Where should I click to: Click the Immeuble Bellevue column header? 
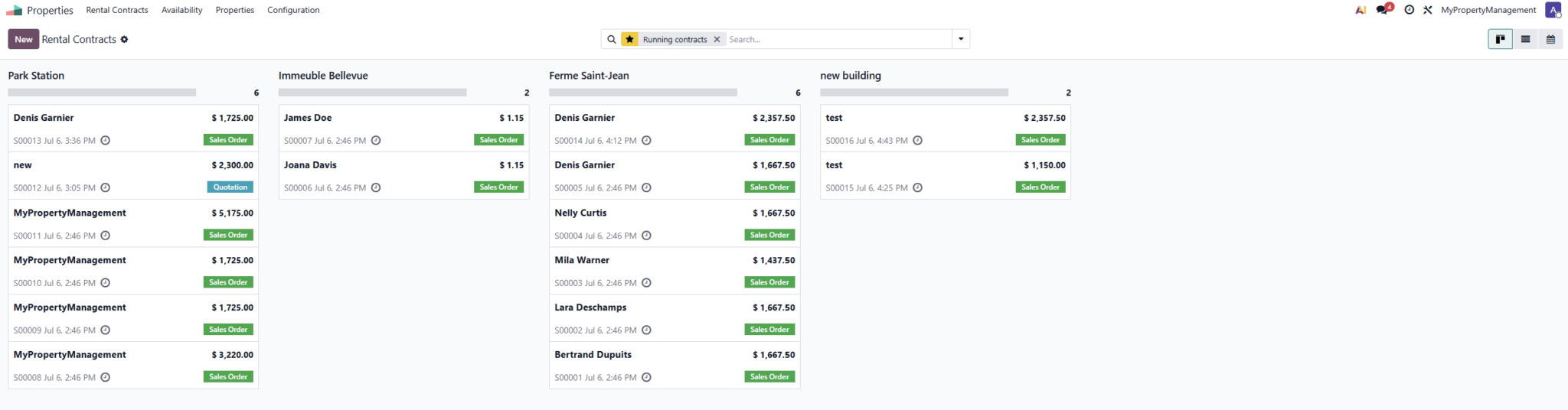click(x=323, y=76)
